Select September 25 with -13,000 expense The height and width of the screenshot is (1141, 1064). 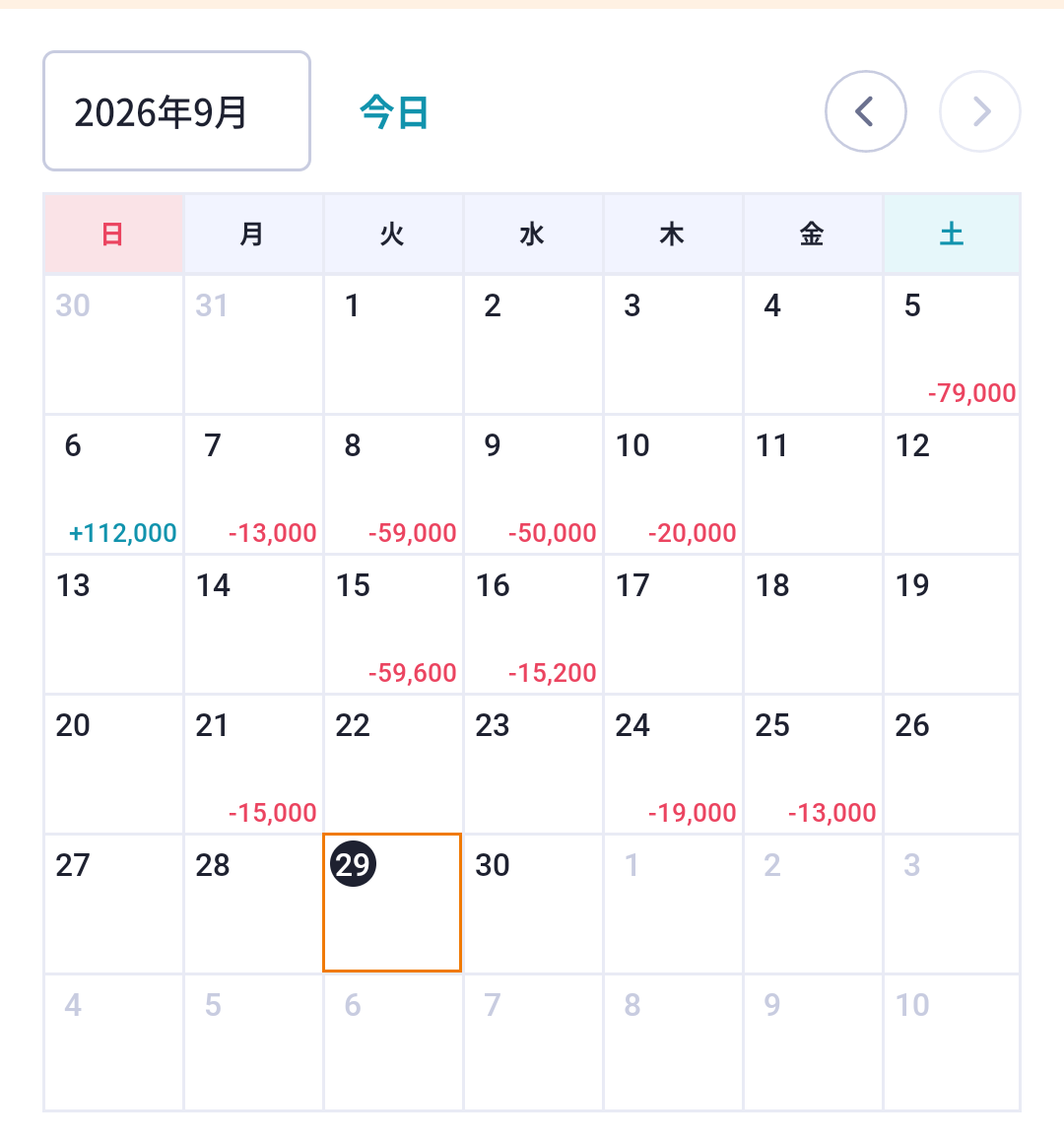(x=812, y=764)
